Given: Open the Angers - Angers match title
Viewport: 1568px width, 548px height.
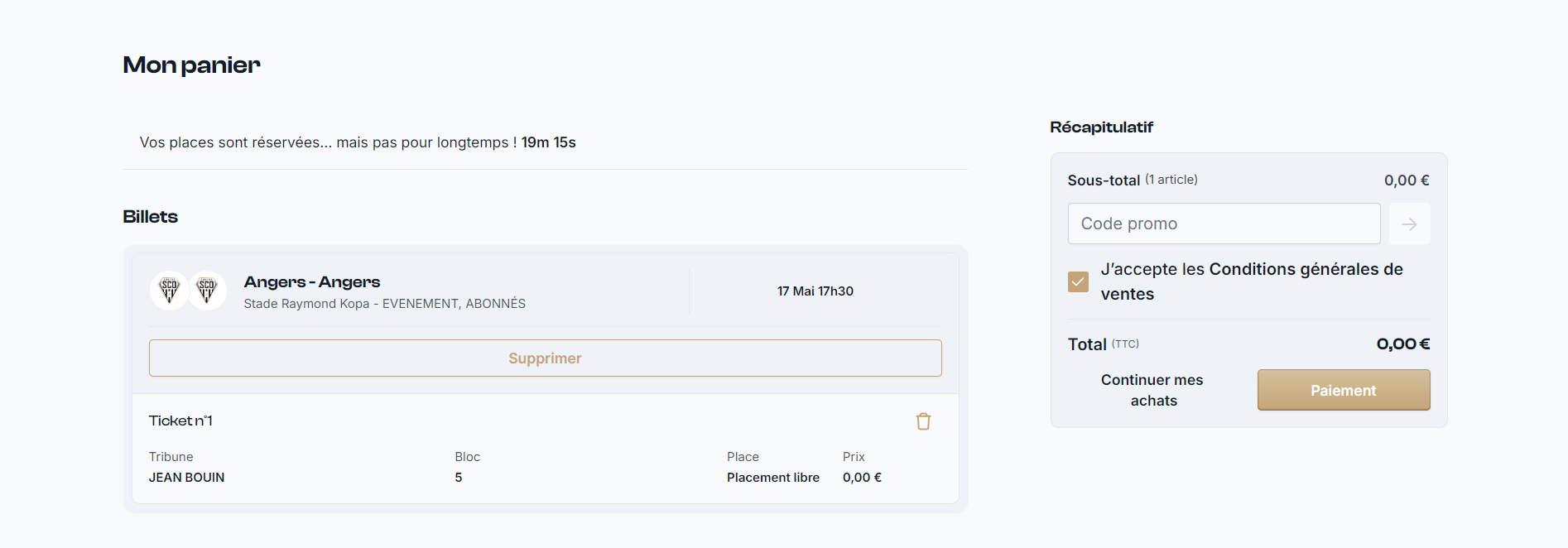Looking at the screenshot, I should click(312, 281).
